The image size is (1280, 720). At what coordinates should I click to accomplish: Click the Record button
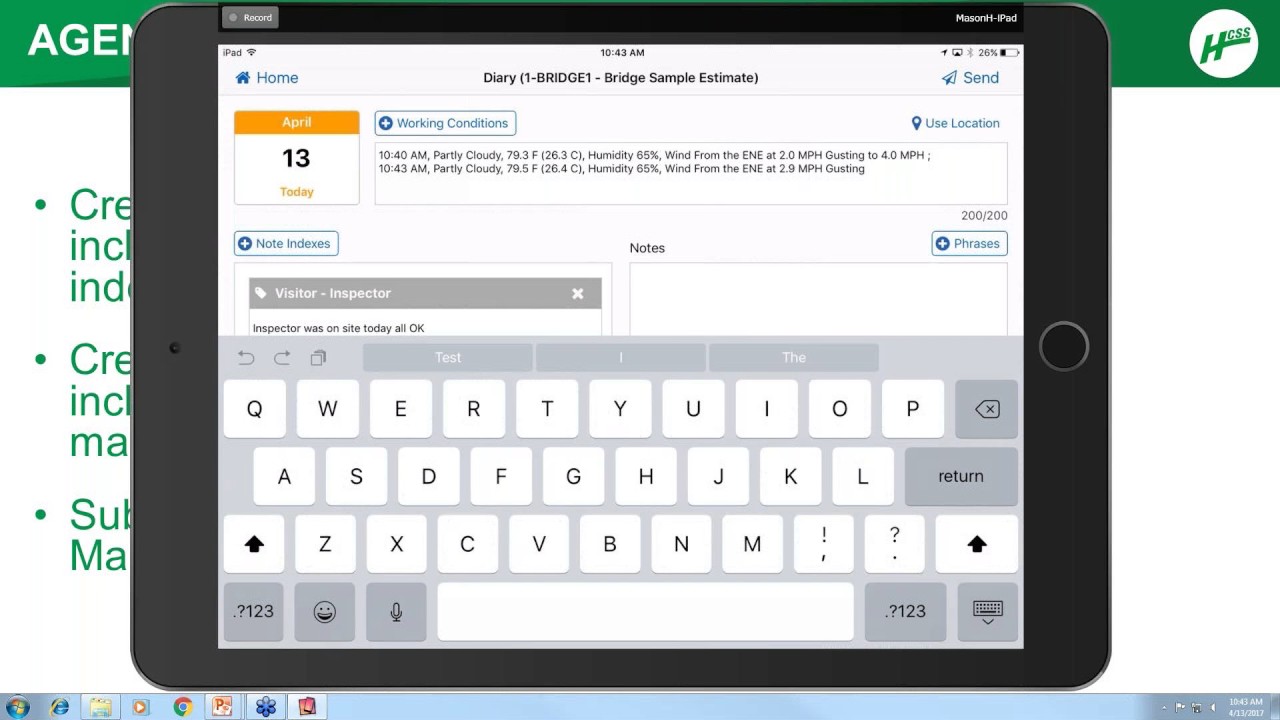coord(249,17)
